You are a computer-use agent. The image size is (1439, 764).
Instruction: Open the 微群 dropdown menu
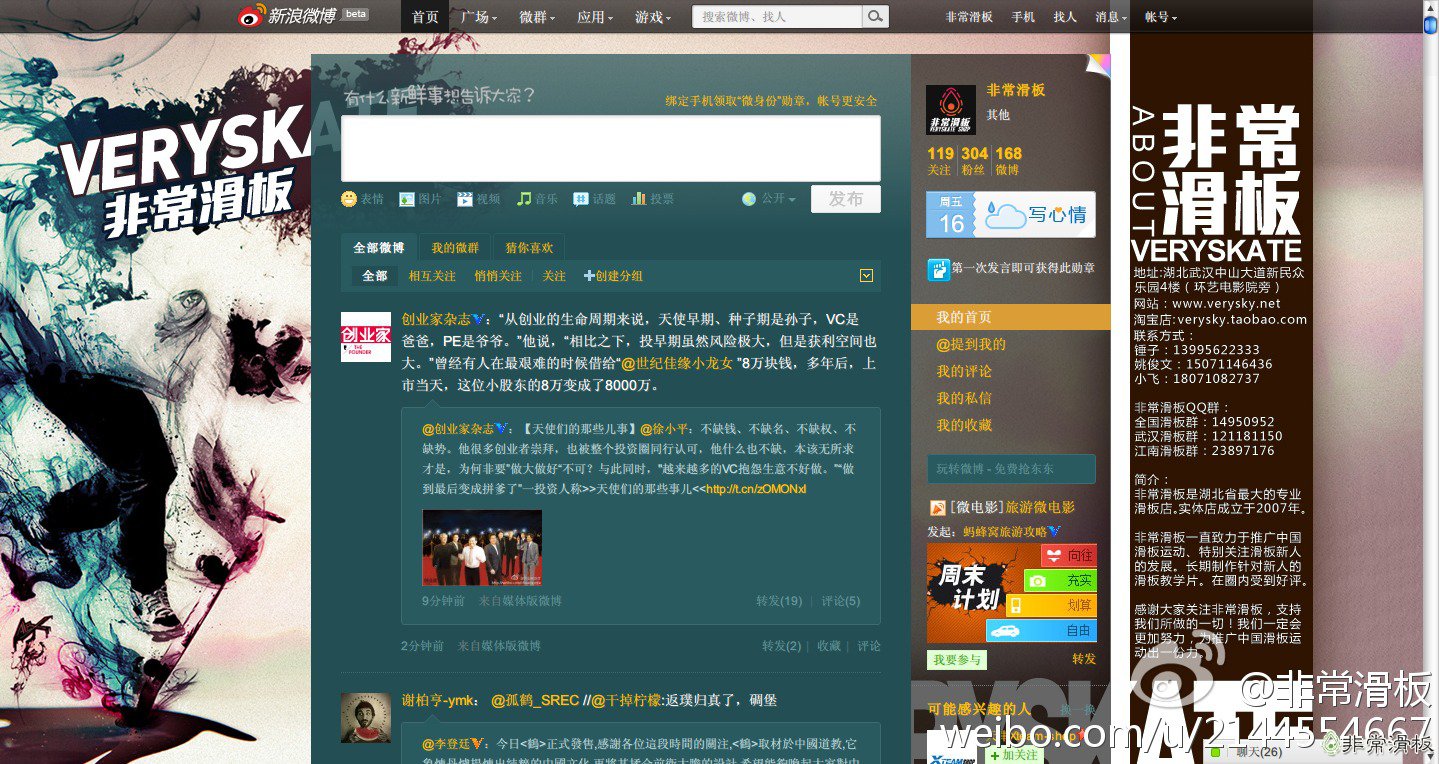point(537,17)
